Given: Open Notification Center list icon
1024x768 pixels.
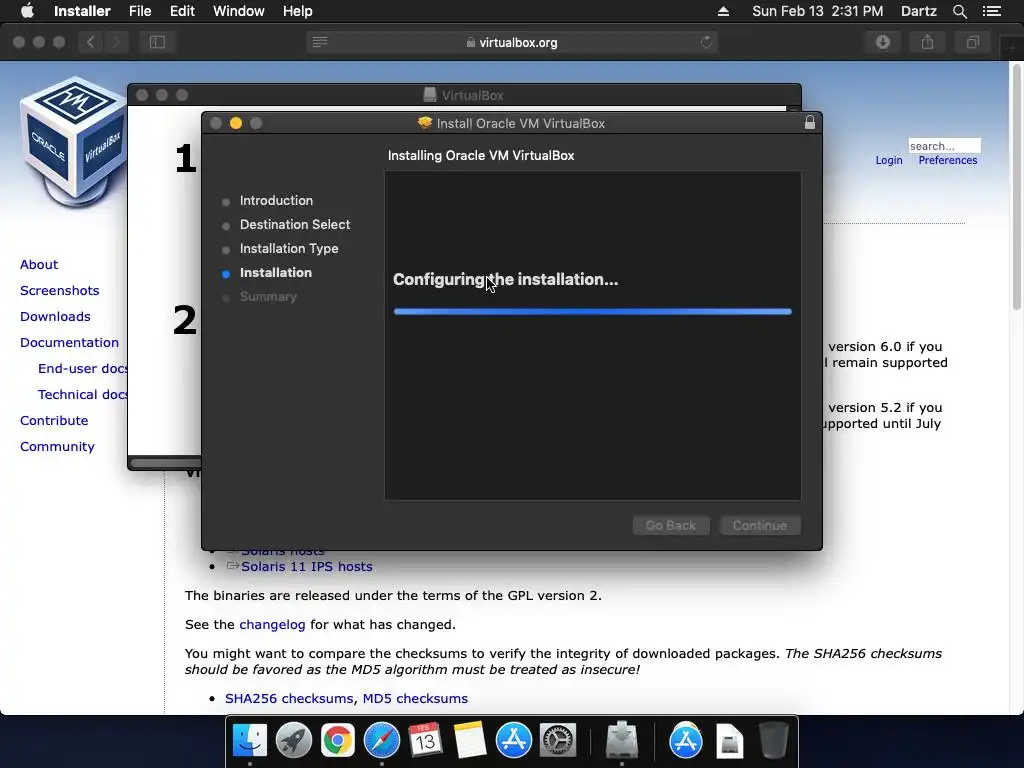Looking at the screenshot, I should pyautogui.click(x=991, y=11).
